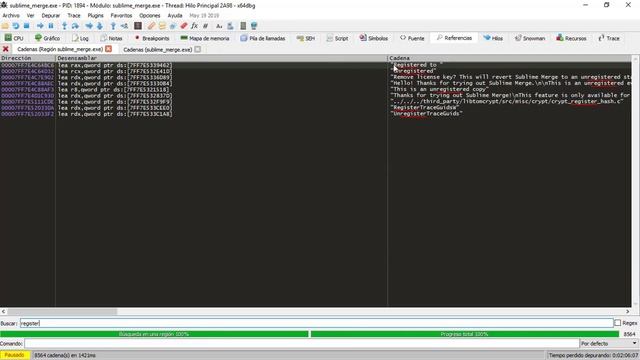Open the Ayuda menu
This screenshot has height=360, width=640.
point(175,16)
